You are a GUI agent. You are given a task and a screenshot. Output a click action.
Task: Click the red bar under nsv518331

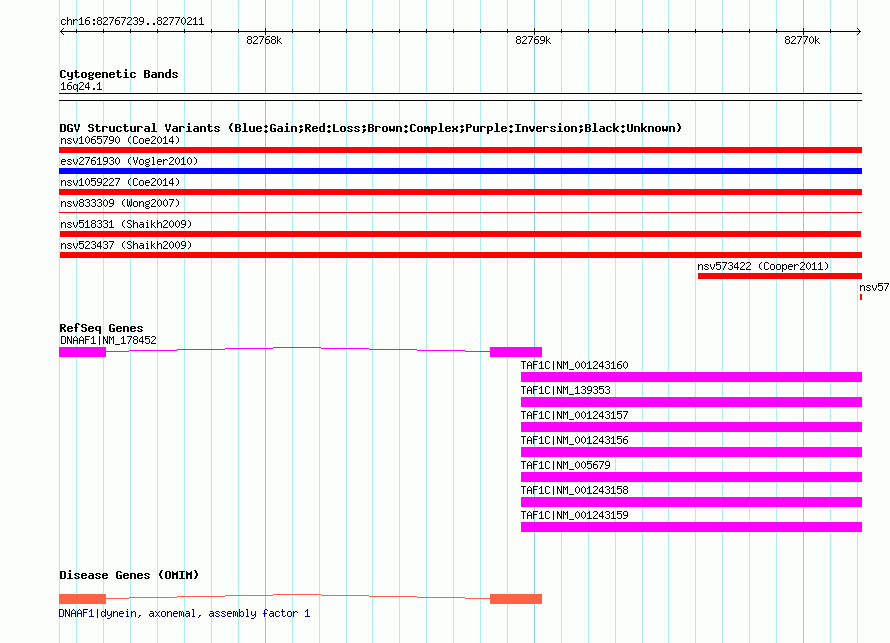460,234
